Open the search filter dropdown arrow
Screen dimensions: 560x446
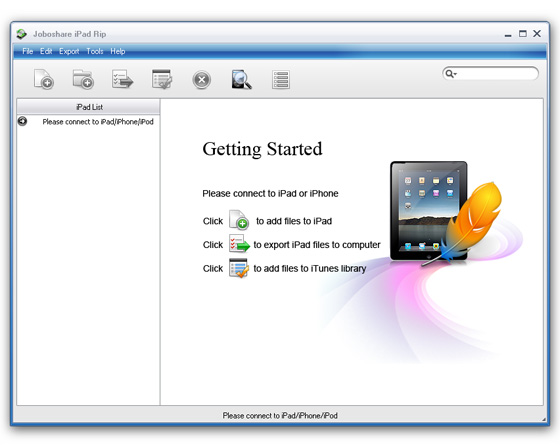pos(455,74)
